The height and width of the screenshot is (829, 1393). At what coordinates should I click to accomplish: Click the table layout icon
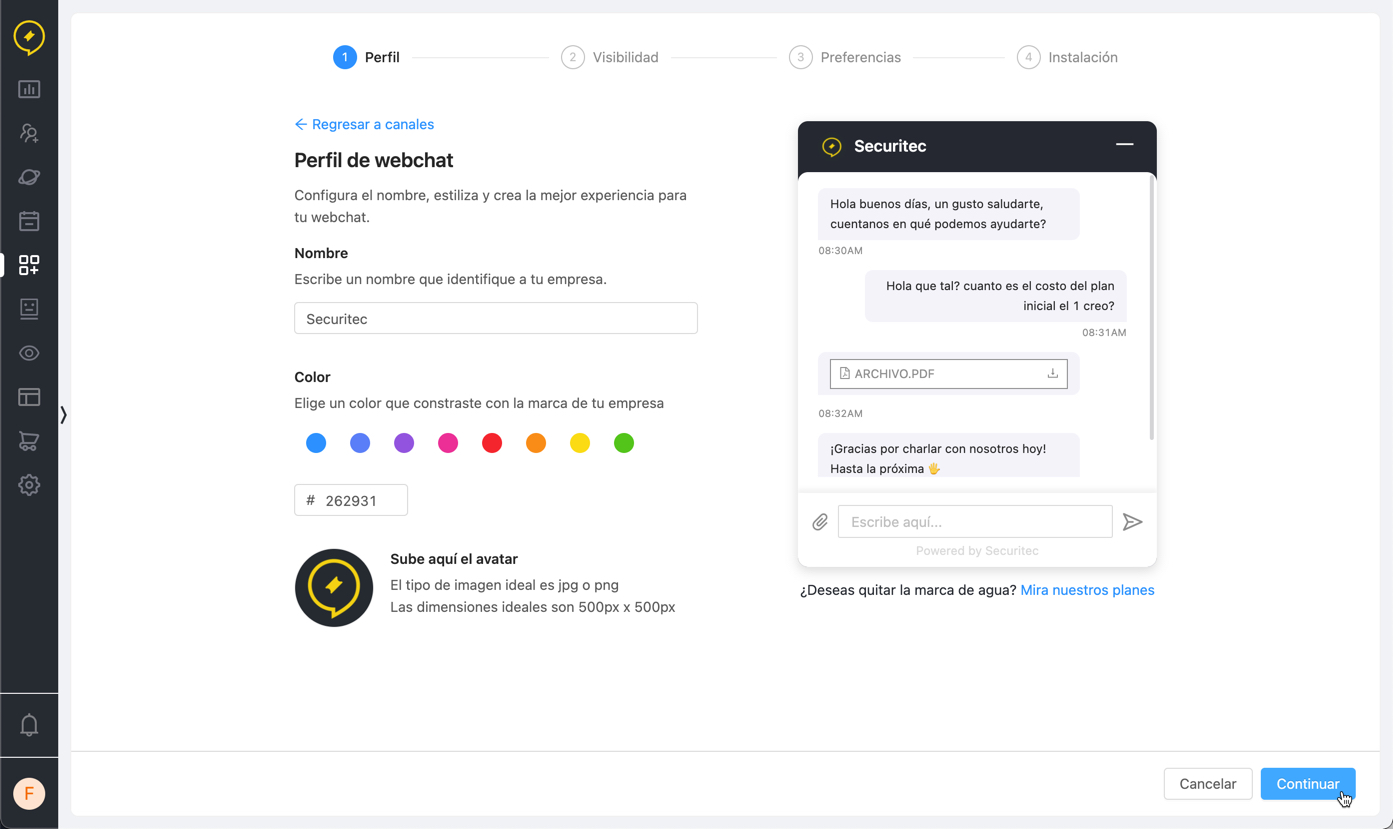pos(29,397)
